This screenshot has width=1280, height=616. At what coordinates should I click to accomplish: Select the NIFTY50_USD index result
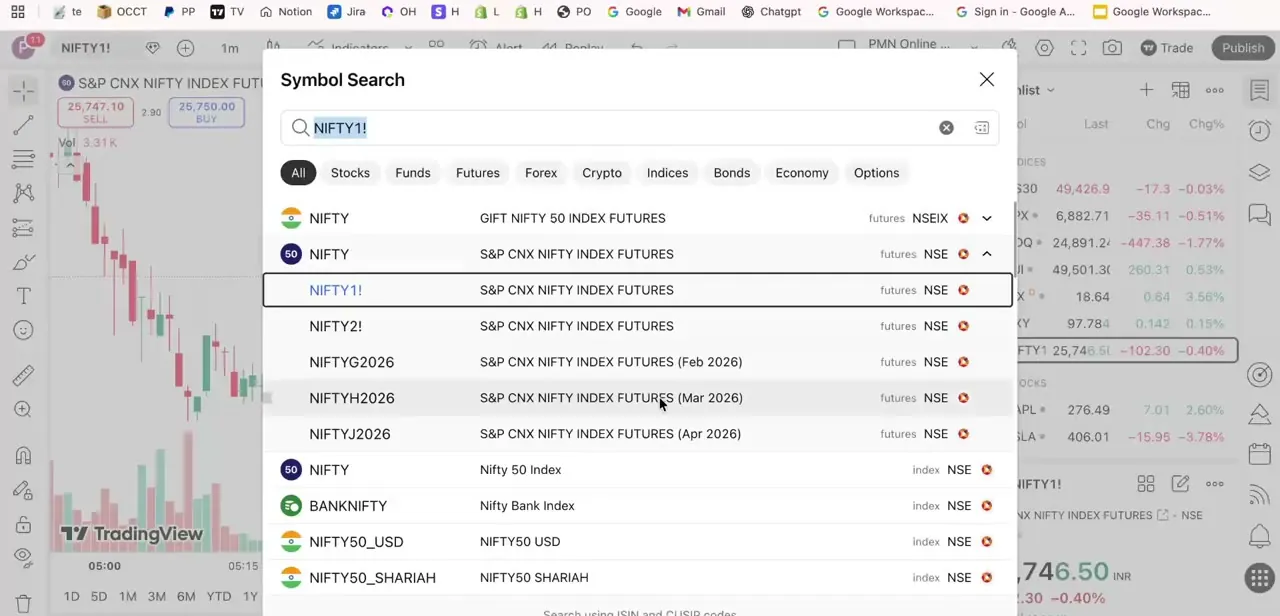click(x=638, y=542)
